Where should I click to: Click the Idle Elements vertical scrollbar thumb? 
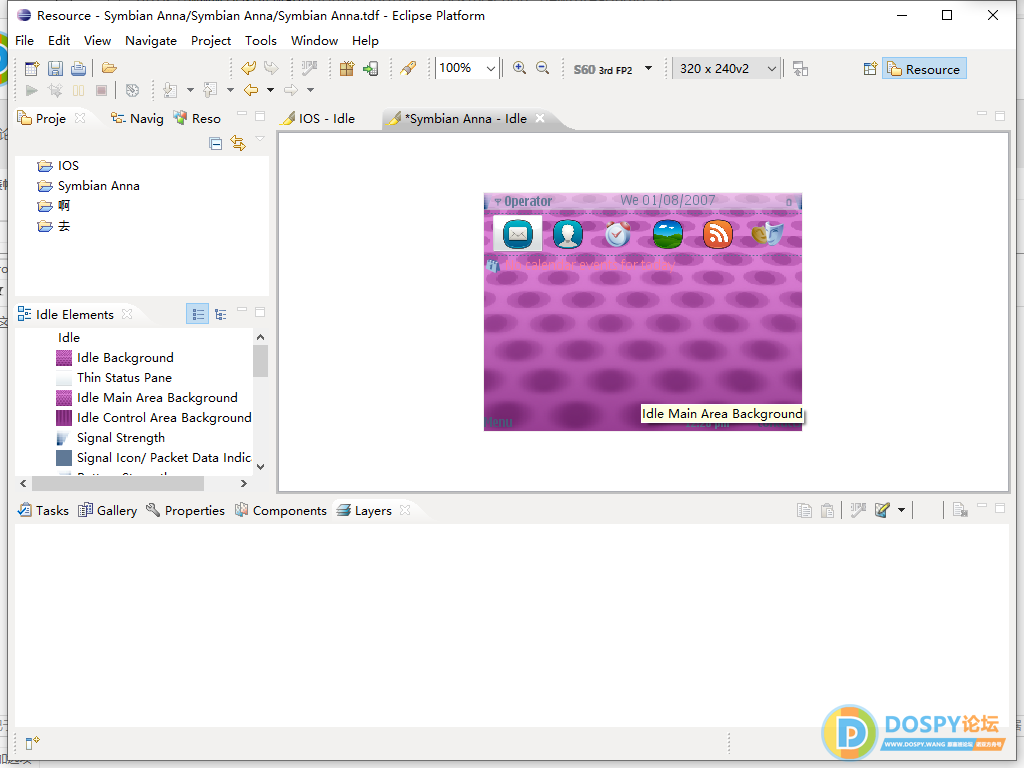pyautogui.click(x=261, y=361)
